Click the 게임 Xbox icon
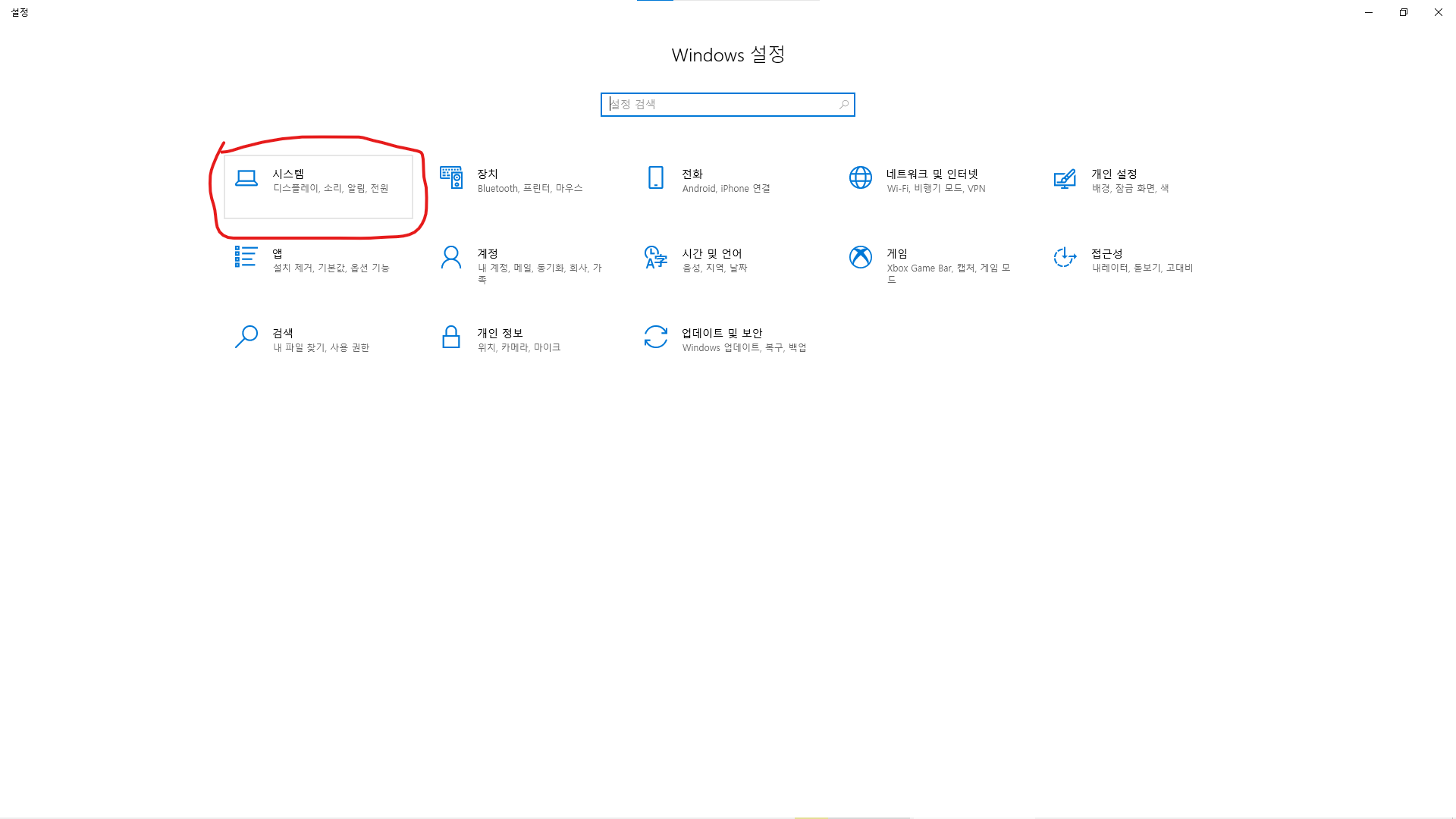Viewport: 1456px width, 819px height. 861,257
